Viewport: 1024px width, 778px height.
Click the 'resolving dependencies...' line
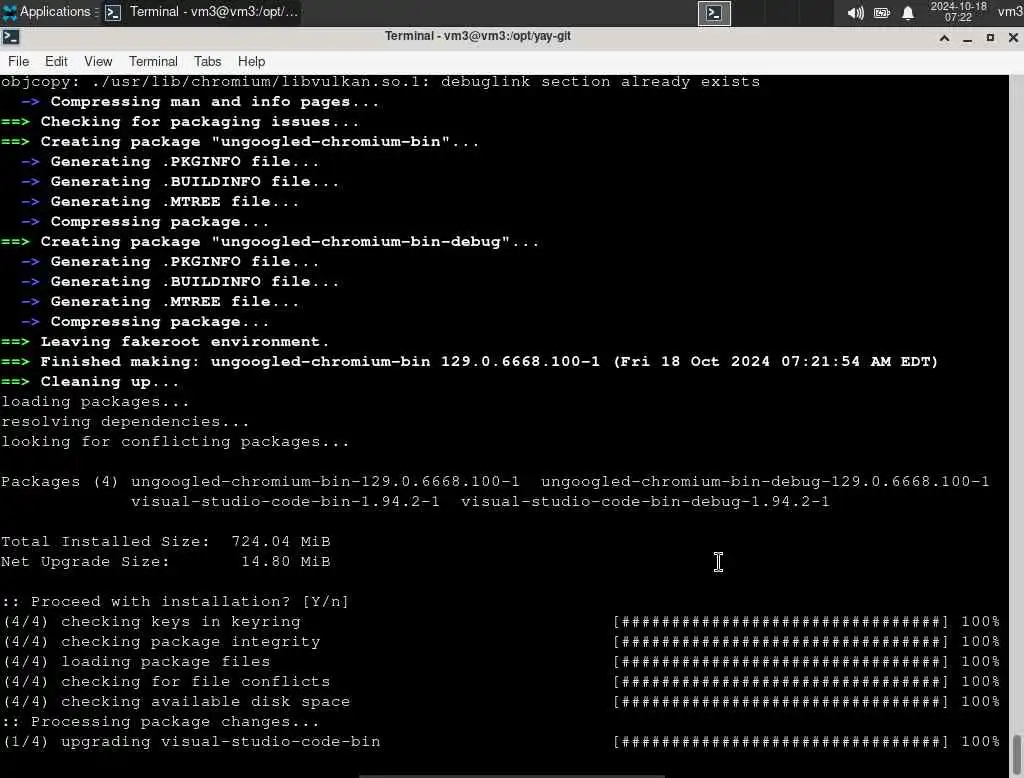tap(125, 422)
